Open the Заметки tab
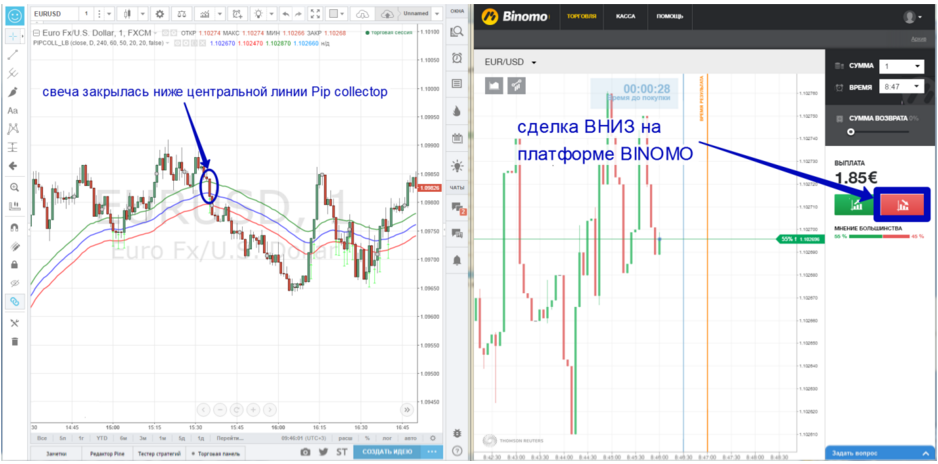 click(x=56, y=454)
